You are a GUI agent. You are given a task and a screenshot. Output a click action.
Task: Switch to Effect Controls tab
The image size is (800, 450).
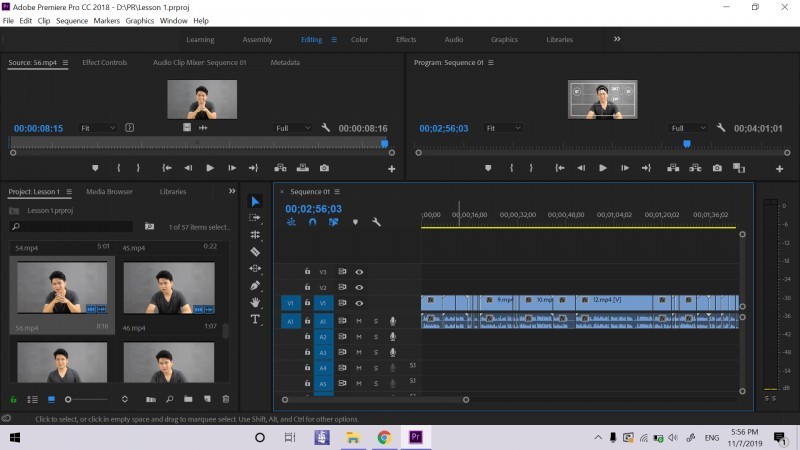tap(105, 62)
